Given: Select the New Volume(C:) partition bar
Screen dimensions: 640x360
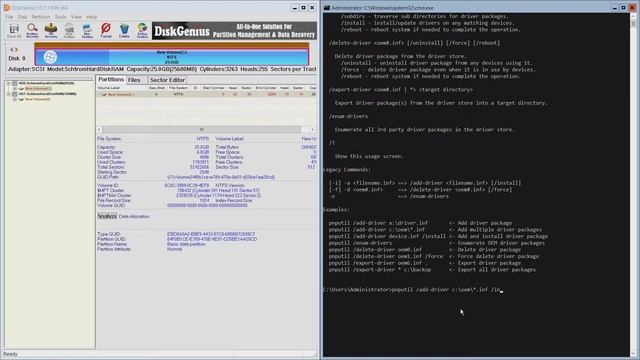Looking at the screenshot, I should coord(171,57).
